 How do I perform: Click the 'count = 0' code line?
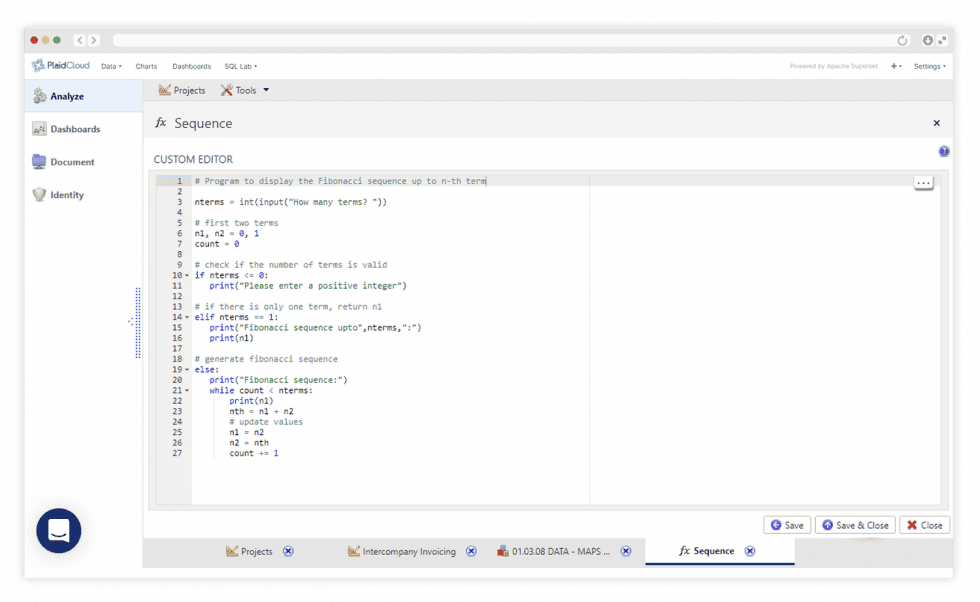[217, 244]
